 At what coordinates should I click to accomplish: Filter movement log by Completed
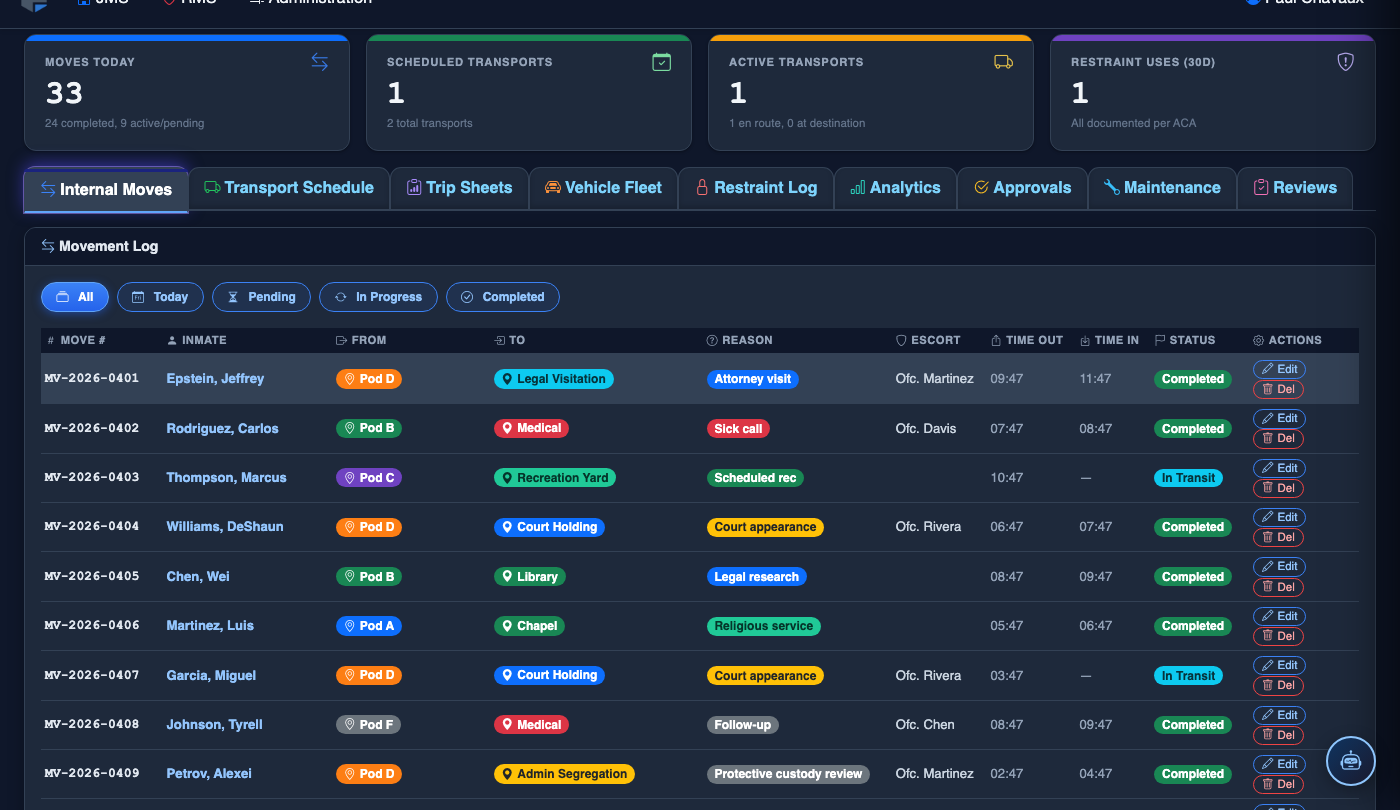tap(502, 297)
